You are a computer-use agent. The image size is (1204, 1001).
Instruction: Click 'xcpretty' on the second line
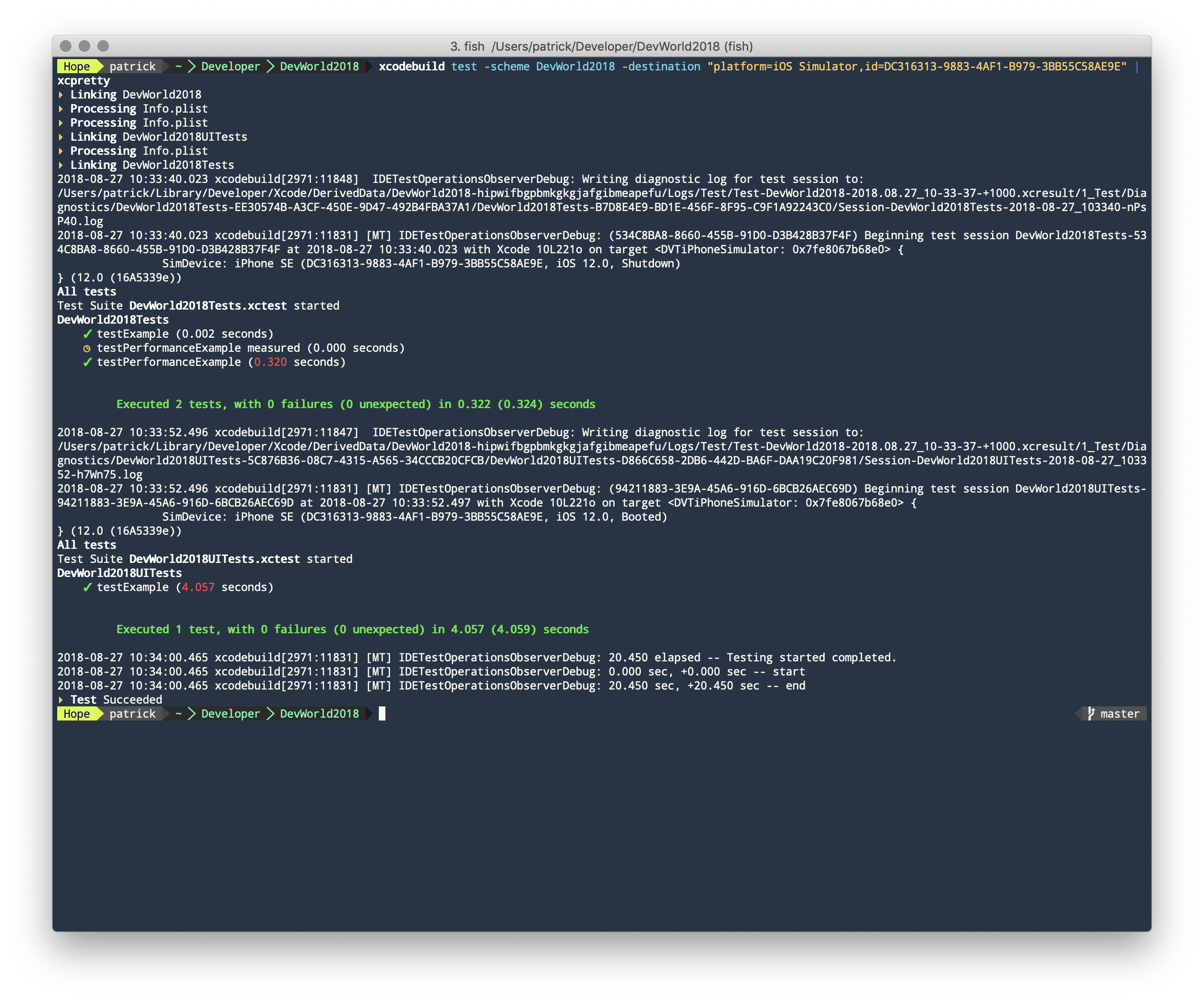point(84,81)
